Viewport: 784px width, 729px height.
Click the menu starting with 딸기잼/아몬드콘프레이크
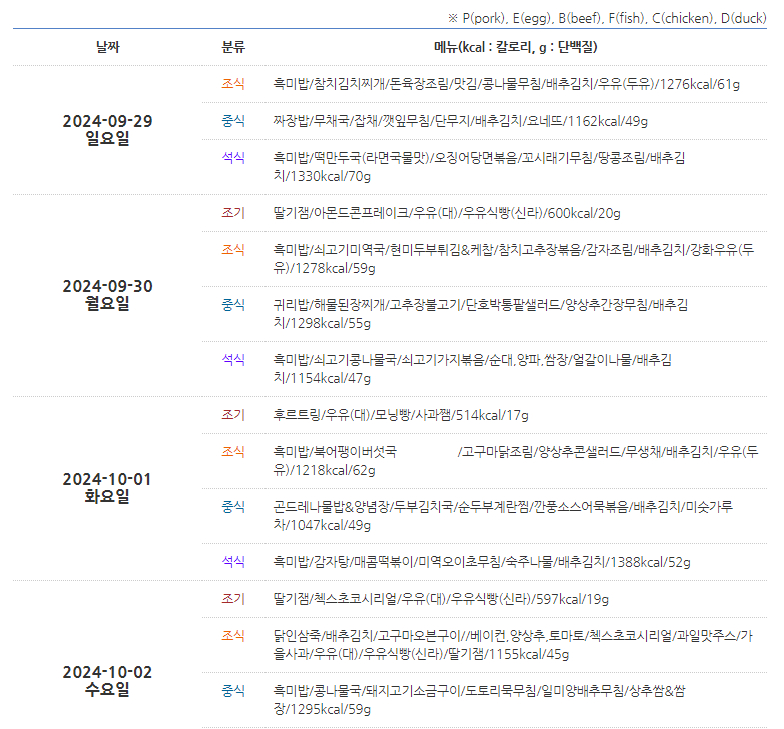446,213
